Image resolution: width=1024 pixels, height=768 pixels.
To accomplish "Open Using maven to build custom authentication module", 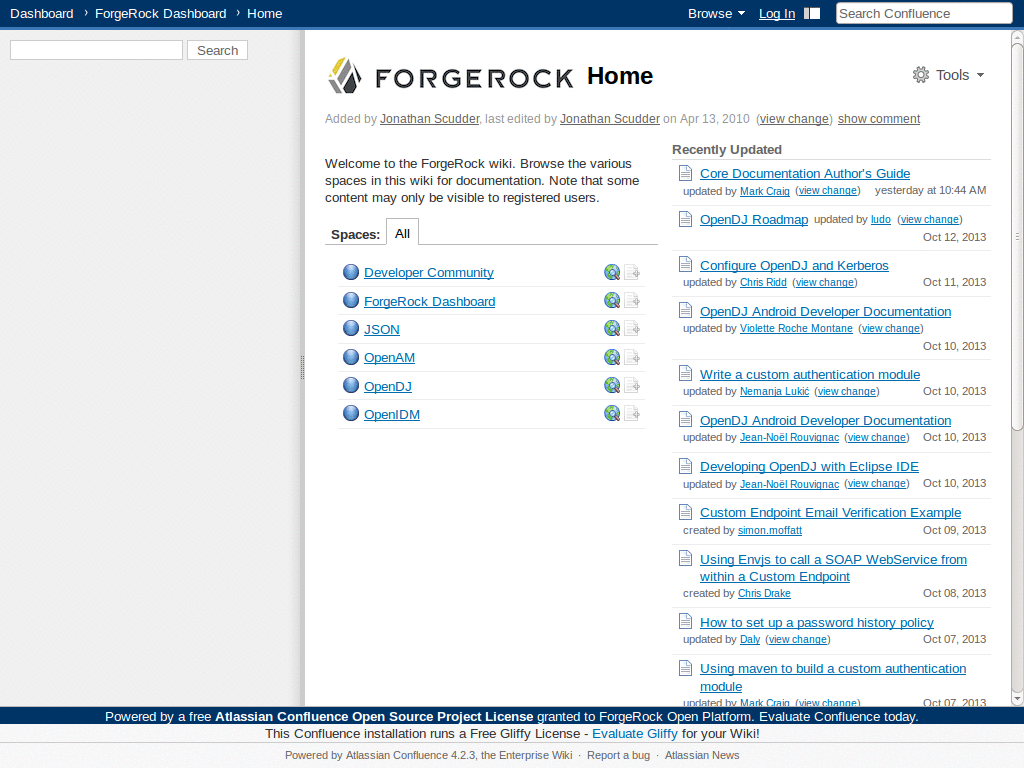I will pos(833,677).
